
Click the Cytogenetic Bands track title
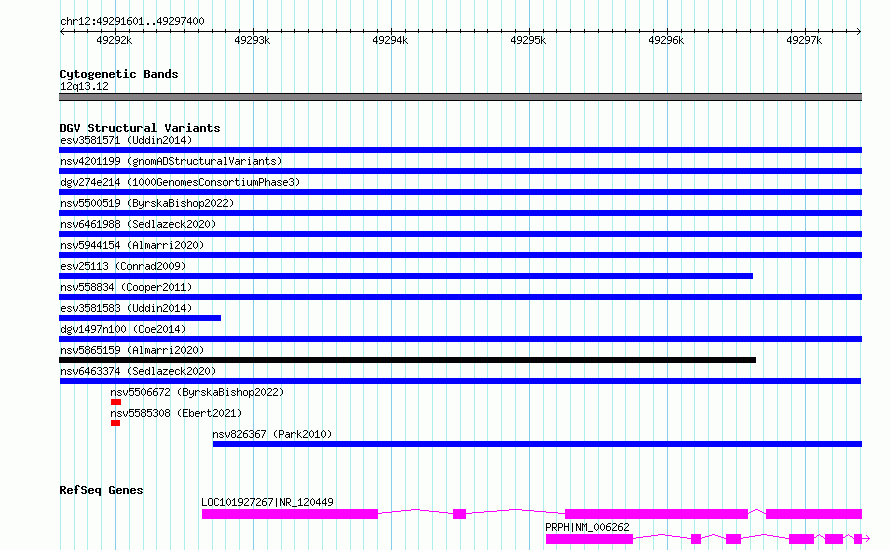click(119, 74)
